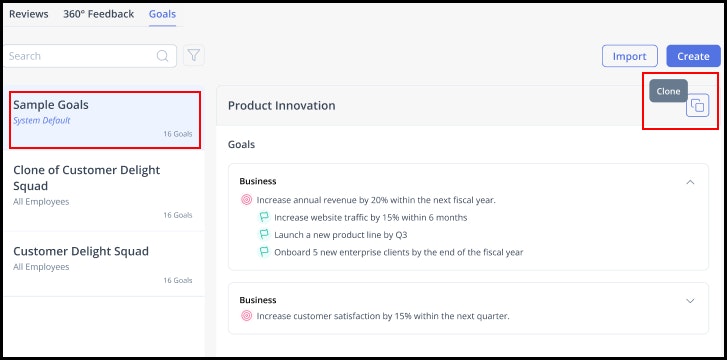
Task: Click target icon beside customer satisfaction goal
Action: 247,316
